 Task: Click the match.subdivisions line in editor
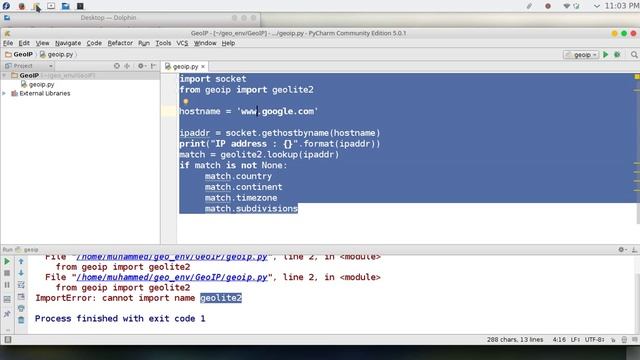tap(251, 209)
